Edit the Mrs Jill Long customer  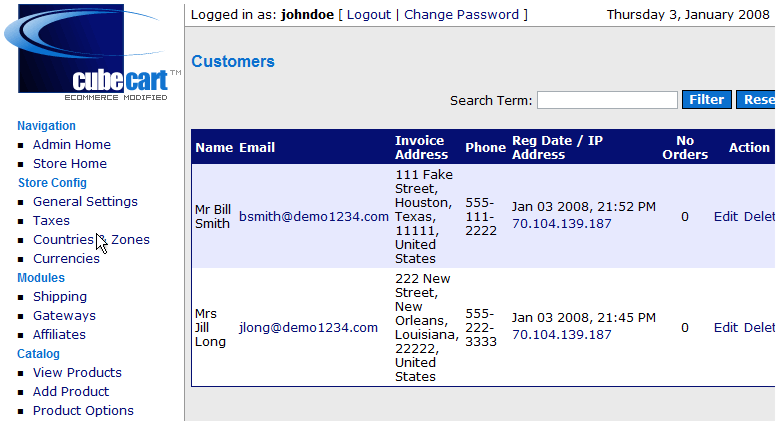[725, 328]
